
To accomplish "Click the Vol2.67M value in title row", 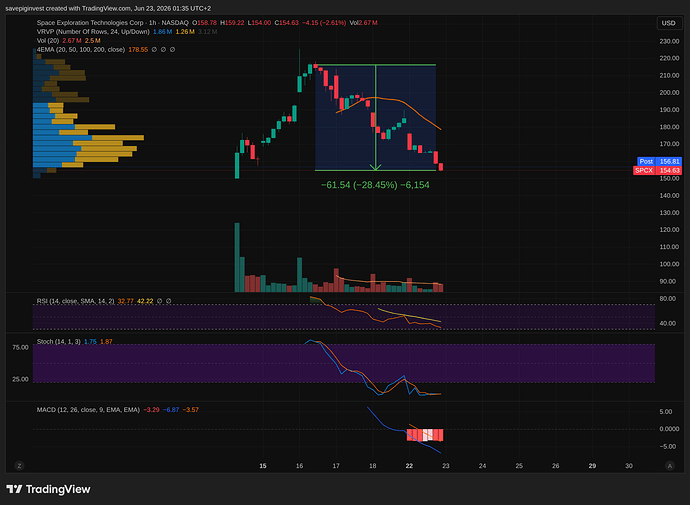I will (363, 22).
